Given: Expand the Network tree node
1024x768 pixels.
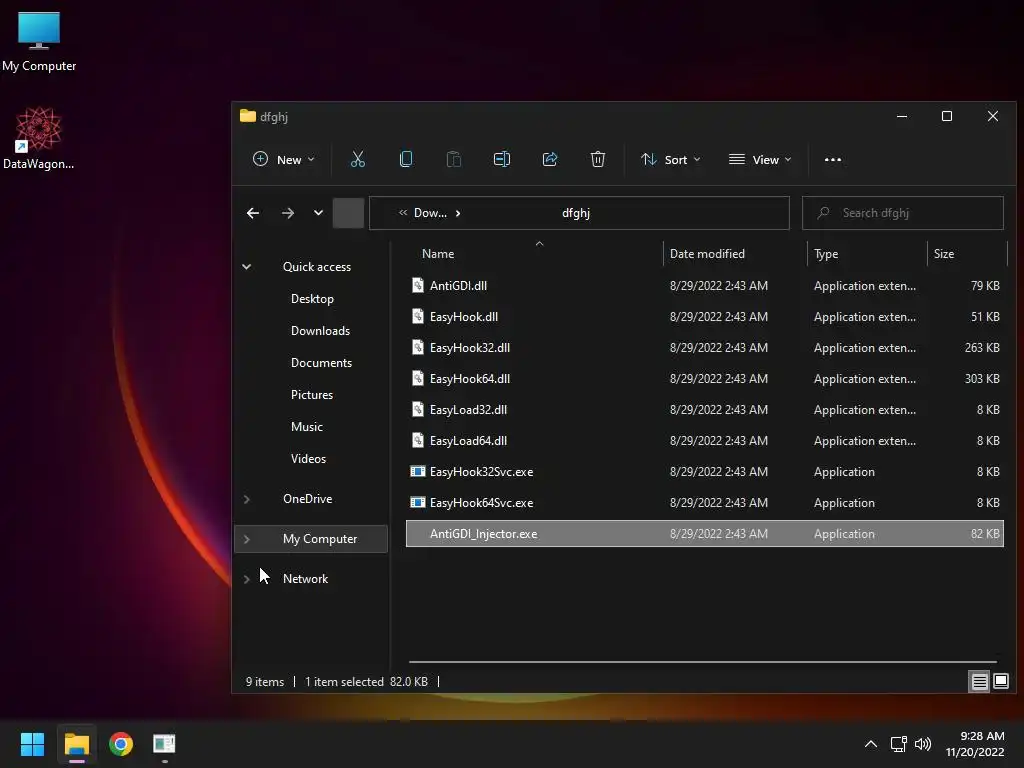Looking at the screenshot, I should coord(247,579).
